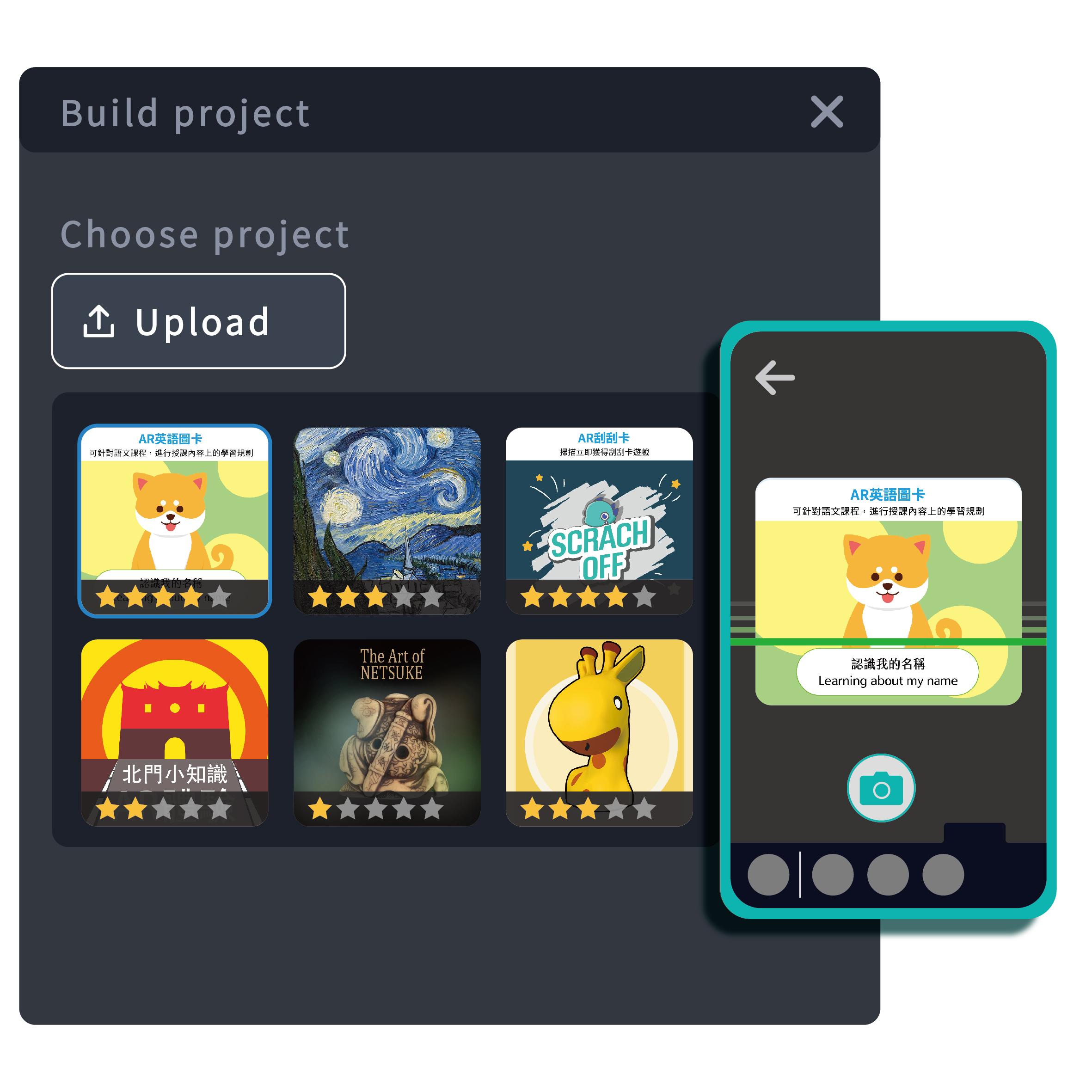Image resolution: width=1092 pixels, height=1092 pixels.
Task: Tap the teal camera capture button
Action: [881, 788]
